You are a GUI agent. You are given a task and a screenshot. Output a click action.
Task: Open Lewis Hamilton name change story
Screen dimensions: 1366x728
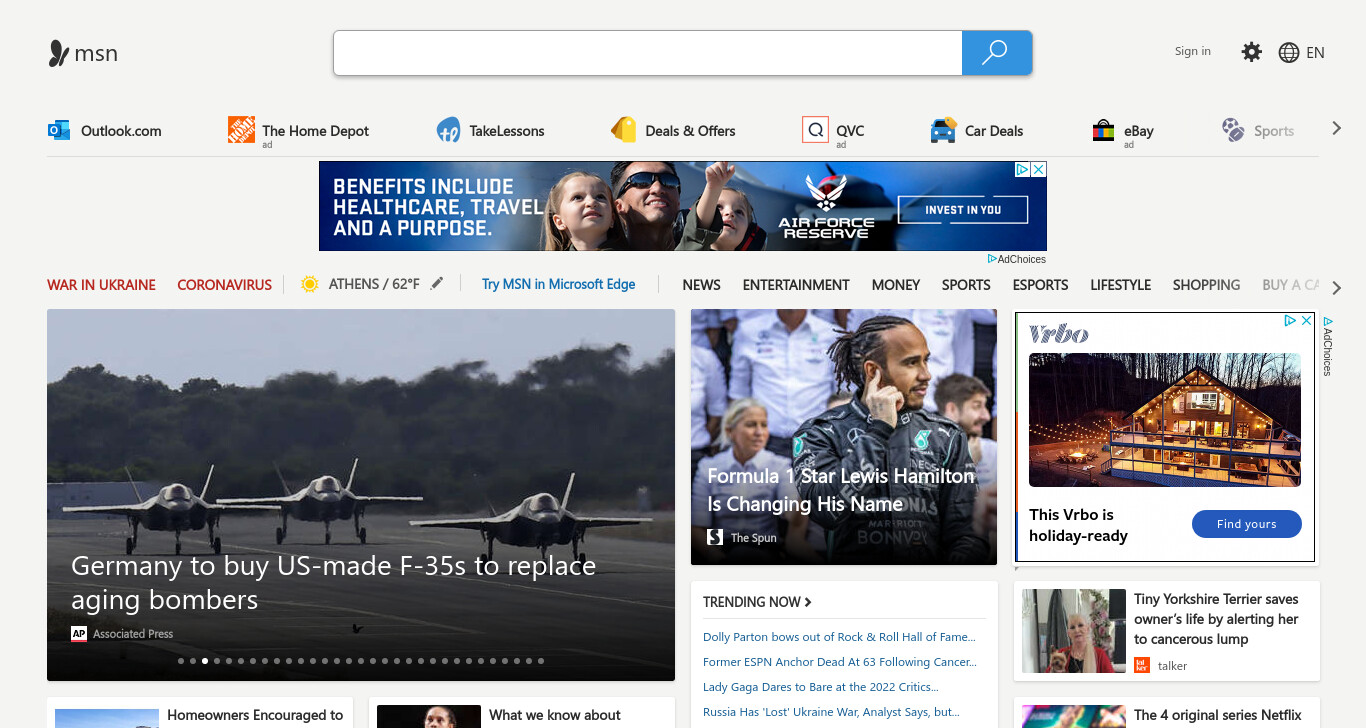click(841, 490)
